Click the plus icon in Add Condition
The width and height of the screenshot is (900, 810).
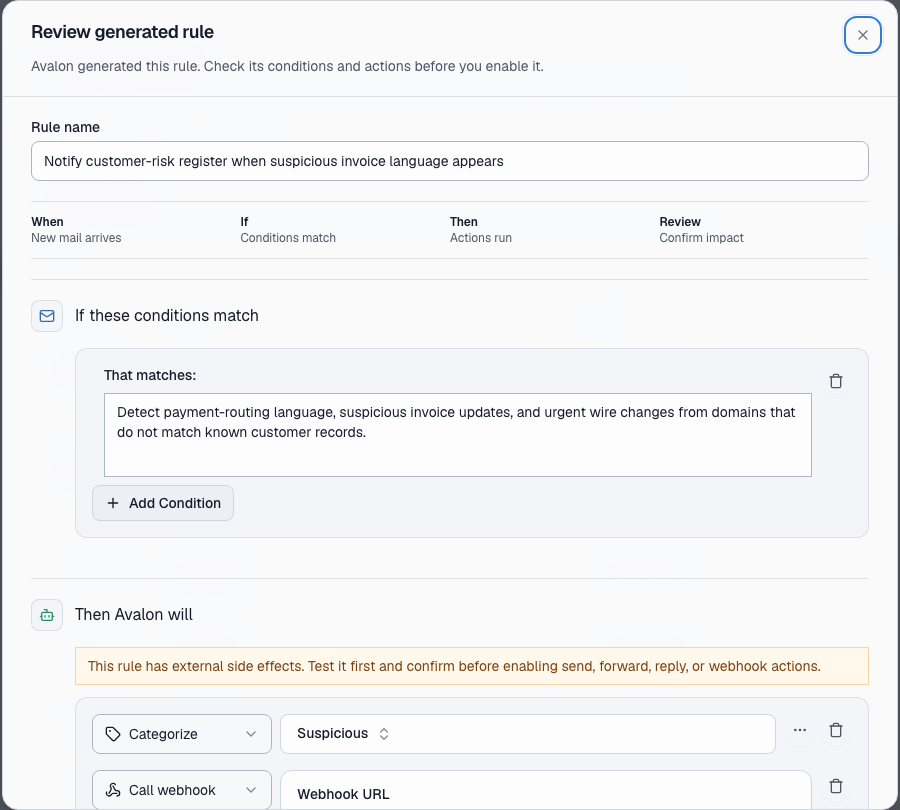(113, 503)
